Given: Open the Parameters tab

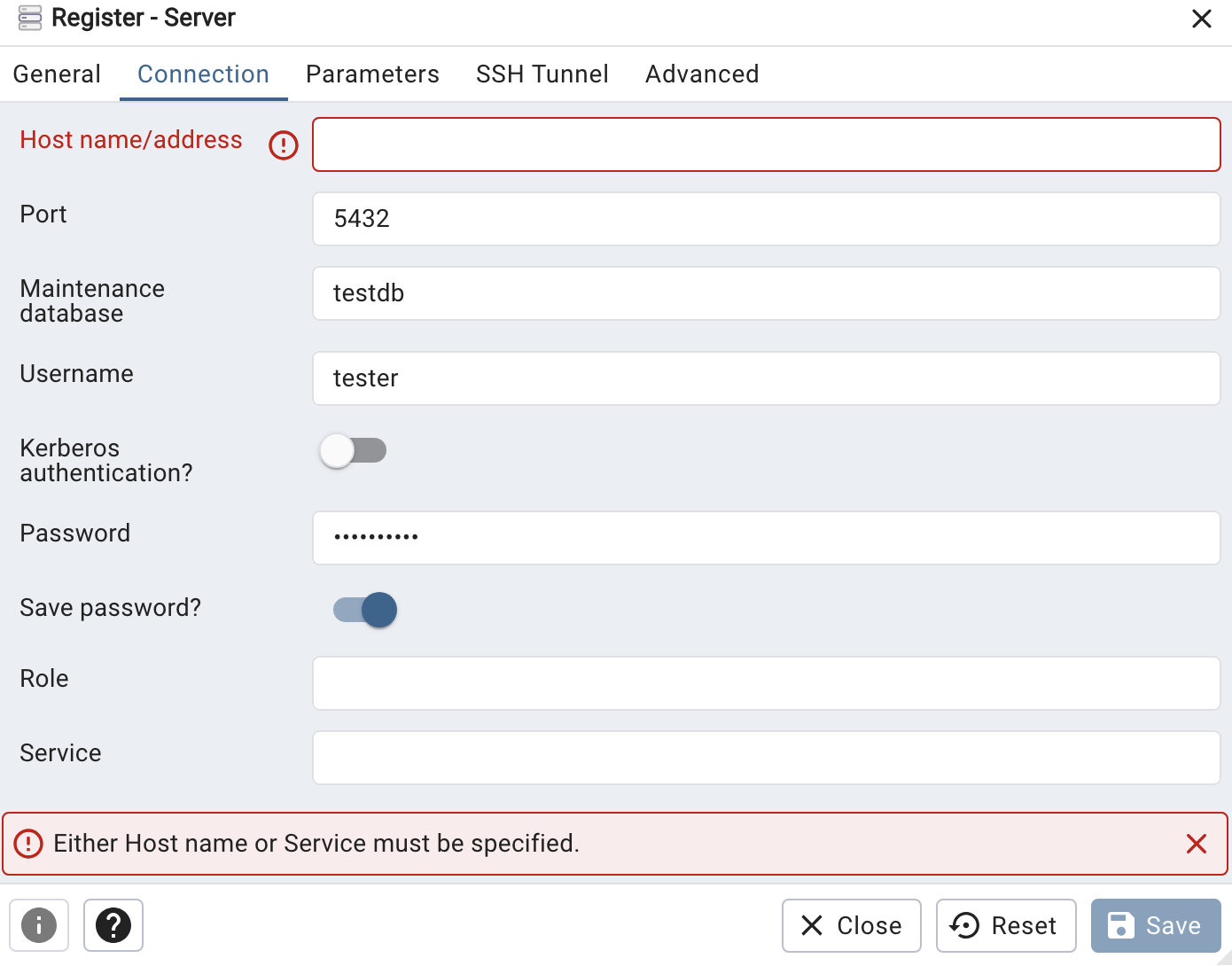Looking at the screenshot, I should pyautogui.click(x=372, y=74).
